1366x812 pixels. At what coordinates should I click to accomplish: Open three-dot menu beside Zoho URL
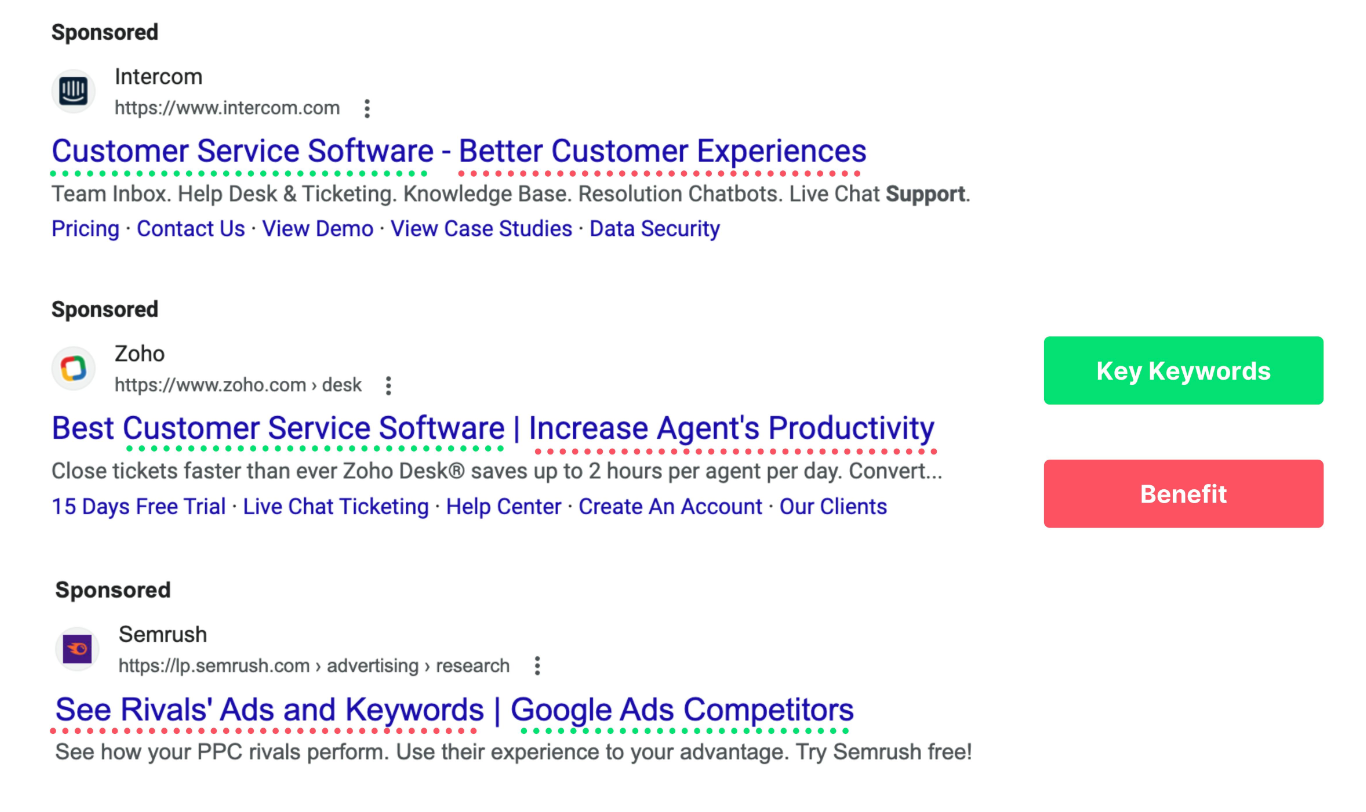tap(389, 385)
